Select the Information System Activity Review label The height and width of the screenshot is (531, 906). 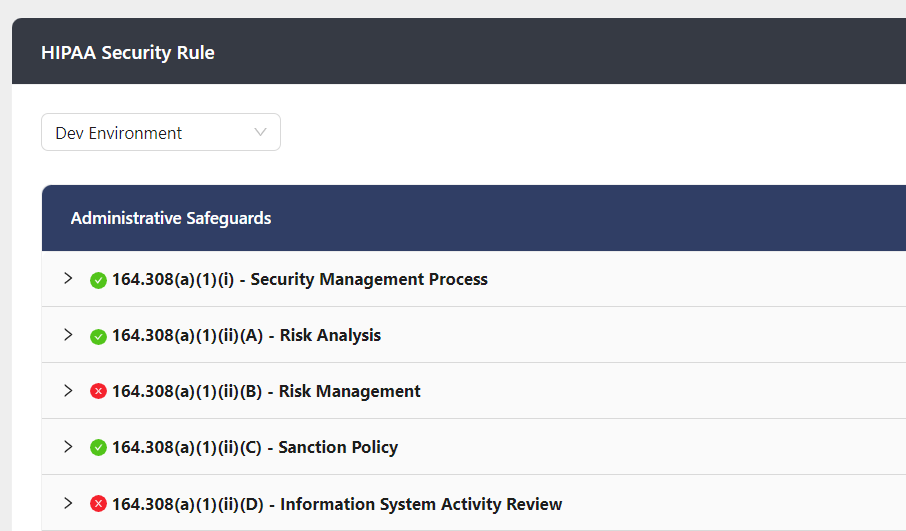pyautogui.click(x=420, y=504)
